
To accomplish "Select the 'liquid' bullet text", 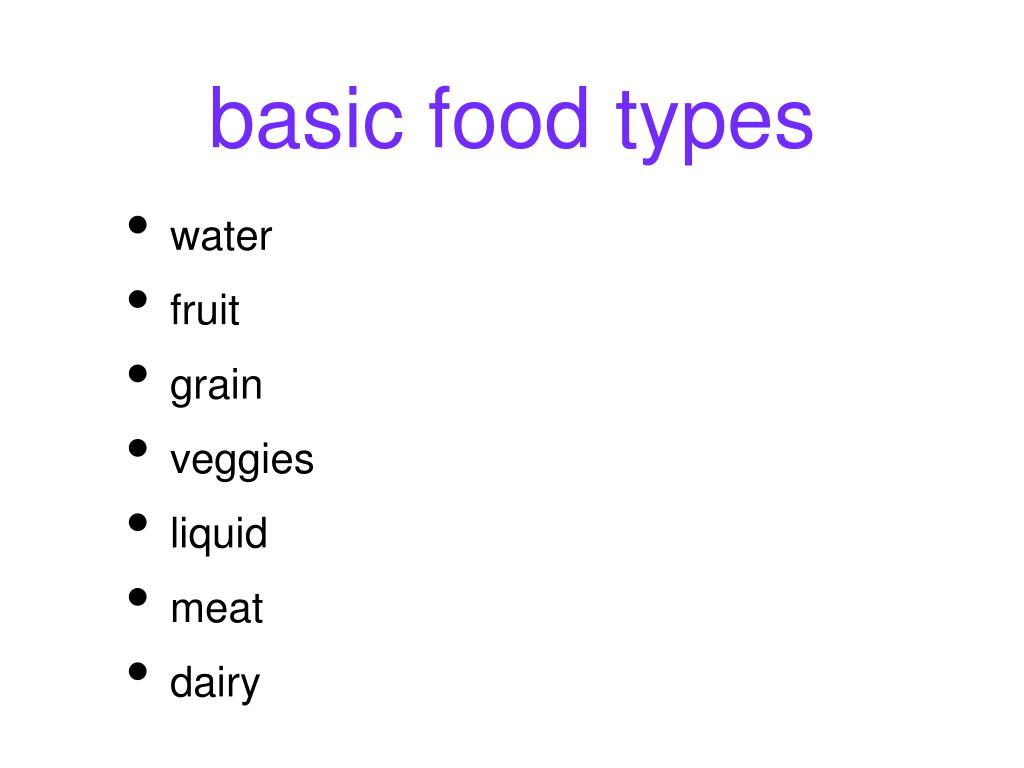I will pyautogui.click(x=219, y=535).
